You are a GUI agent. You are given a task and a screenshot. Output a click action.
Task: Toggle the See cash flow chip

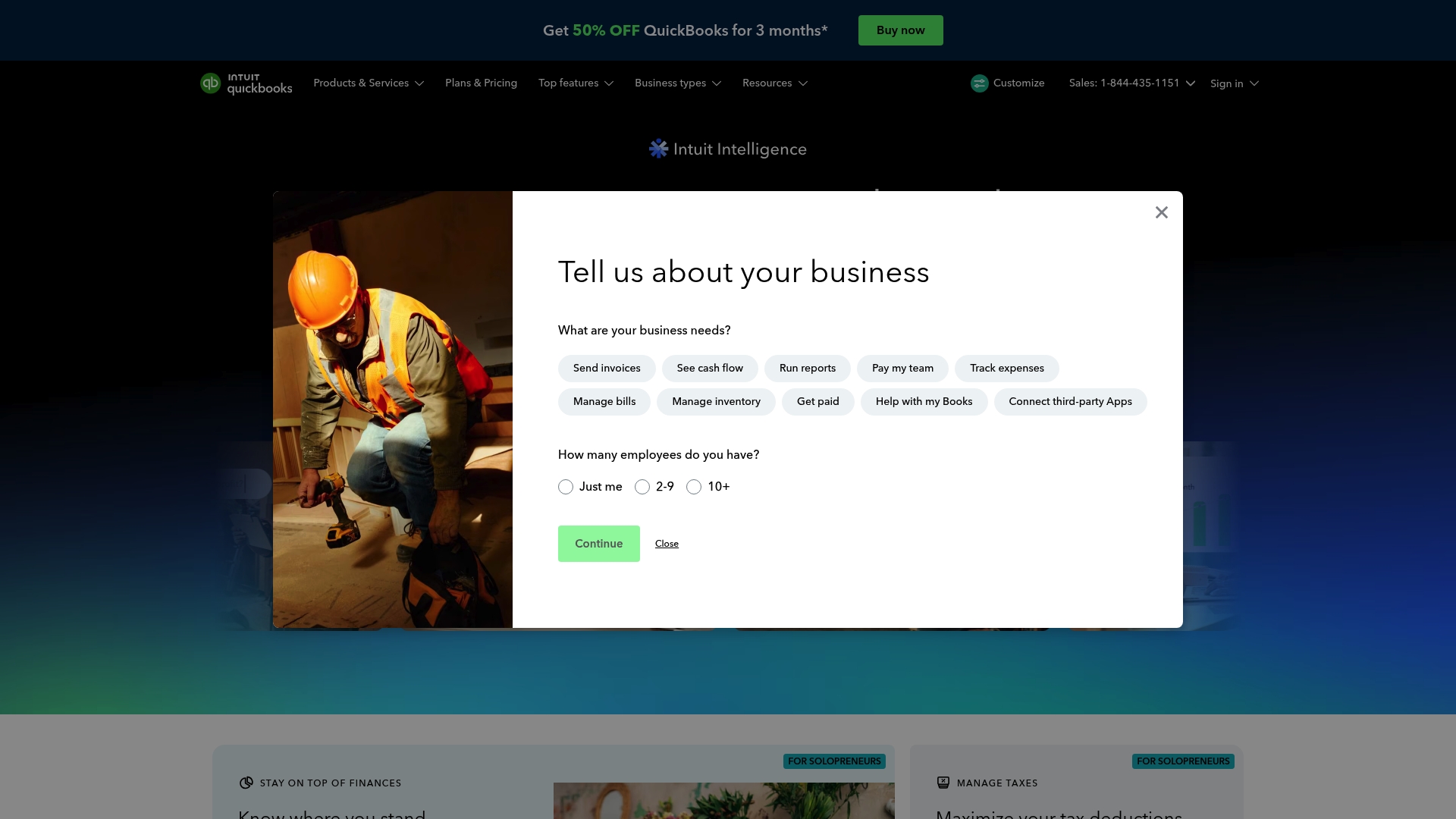(710, 369)
